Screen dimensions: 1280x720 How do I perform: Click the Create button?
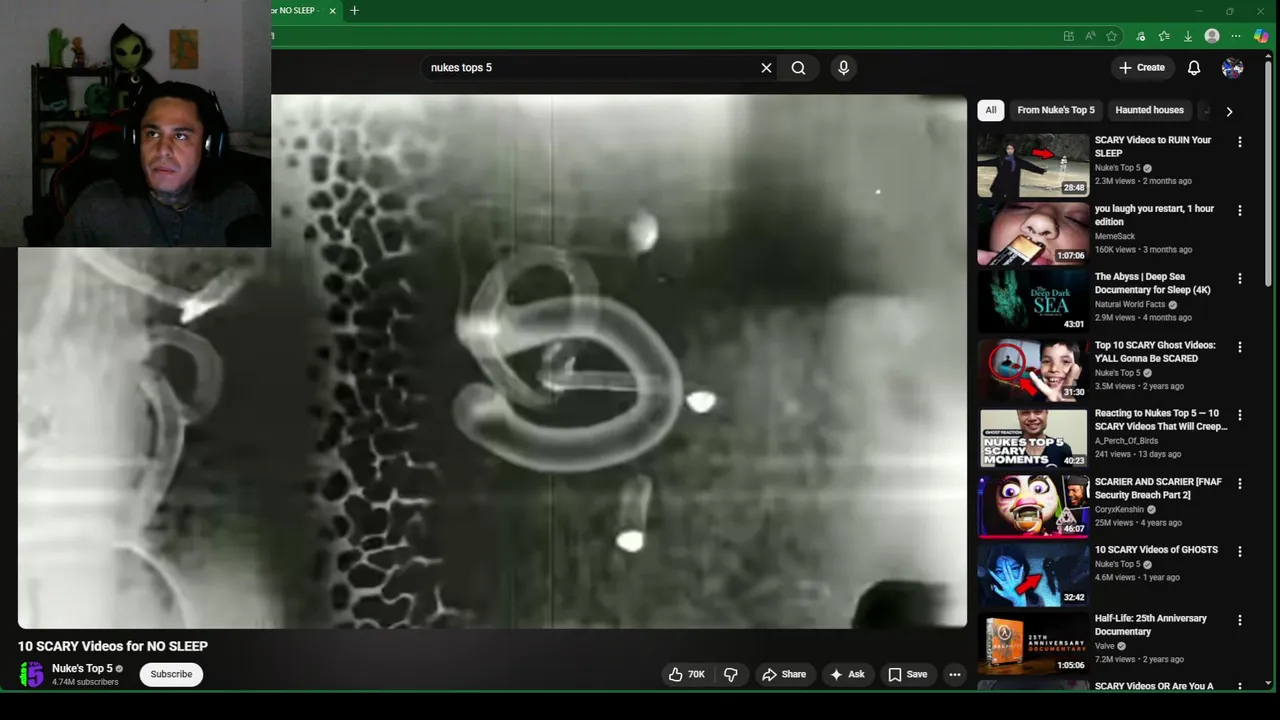pyautogui.click(x=1141, y=68)
